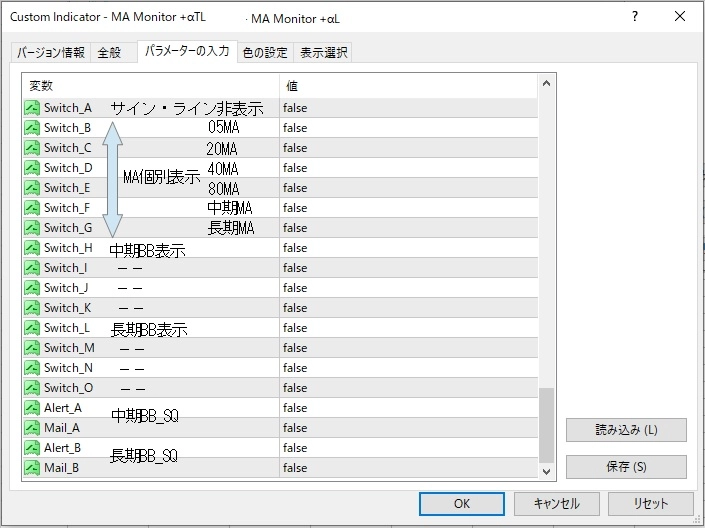This screenshot has width=705, height=528.
Task: Click the icon beside Mail_B
Action: (32, 468)
